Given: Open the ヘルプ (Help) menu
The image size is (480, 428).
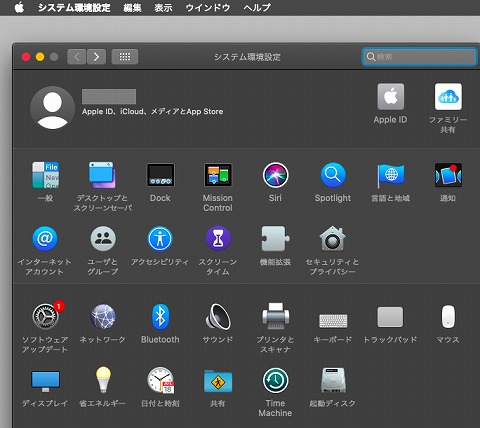Looking at the screenshot, I should 257,8.
